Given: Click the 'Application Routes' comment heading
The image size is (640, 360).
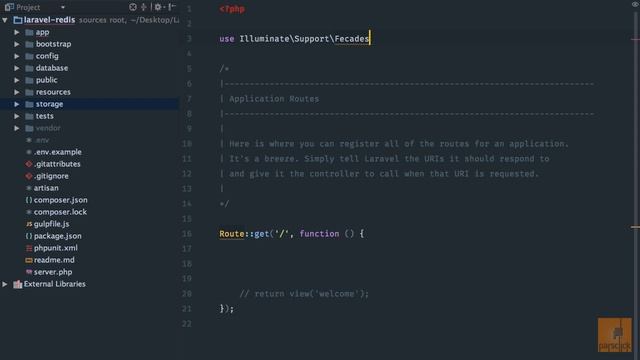Looking at the screenshot, I should point(274,99).
